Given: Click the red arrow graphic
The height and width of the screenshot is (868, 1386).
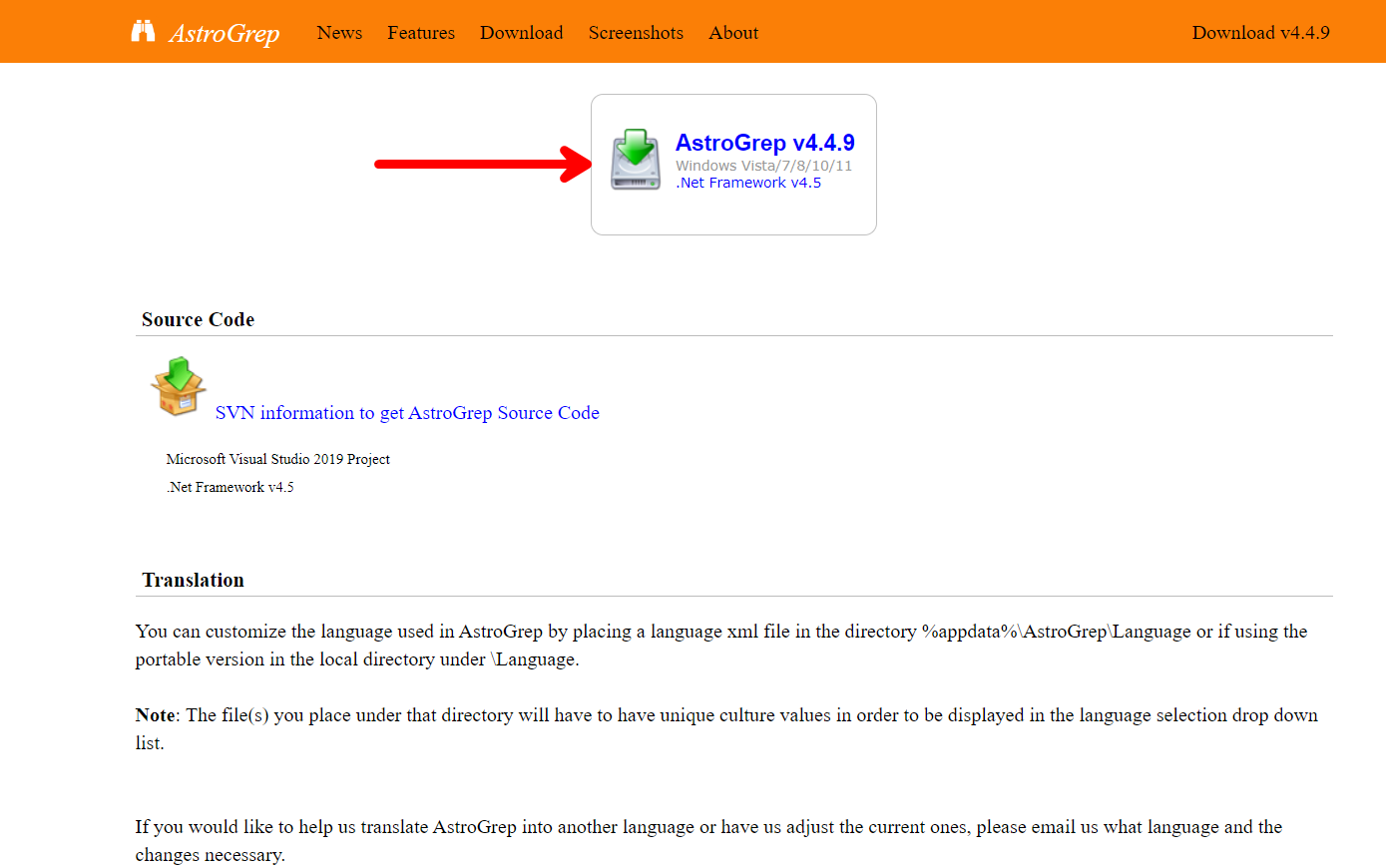Looking at the screenshot, I should (x=483, y=164).
